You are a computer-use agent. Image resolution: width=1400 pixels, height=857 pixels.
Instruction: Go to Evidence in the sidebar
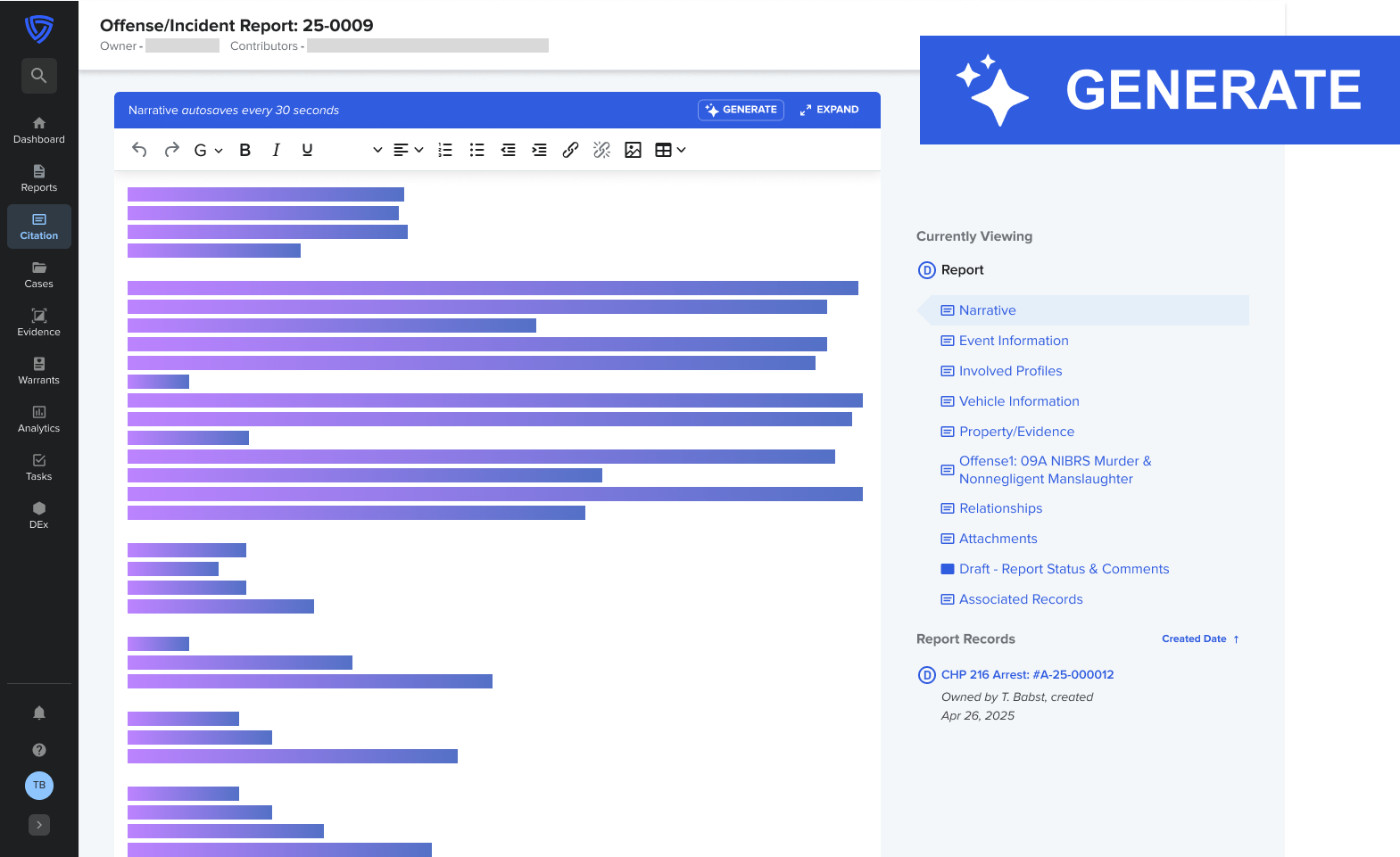[39, 323]
